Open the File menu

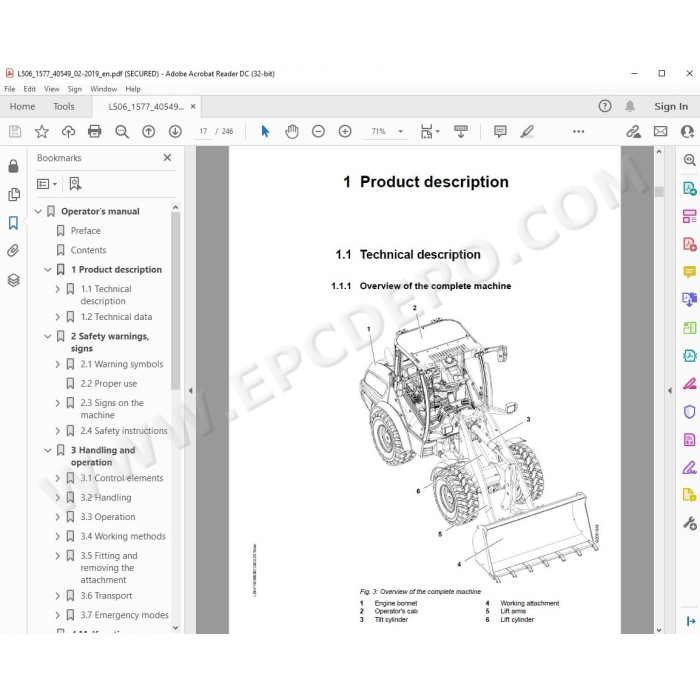9,89
